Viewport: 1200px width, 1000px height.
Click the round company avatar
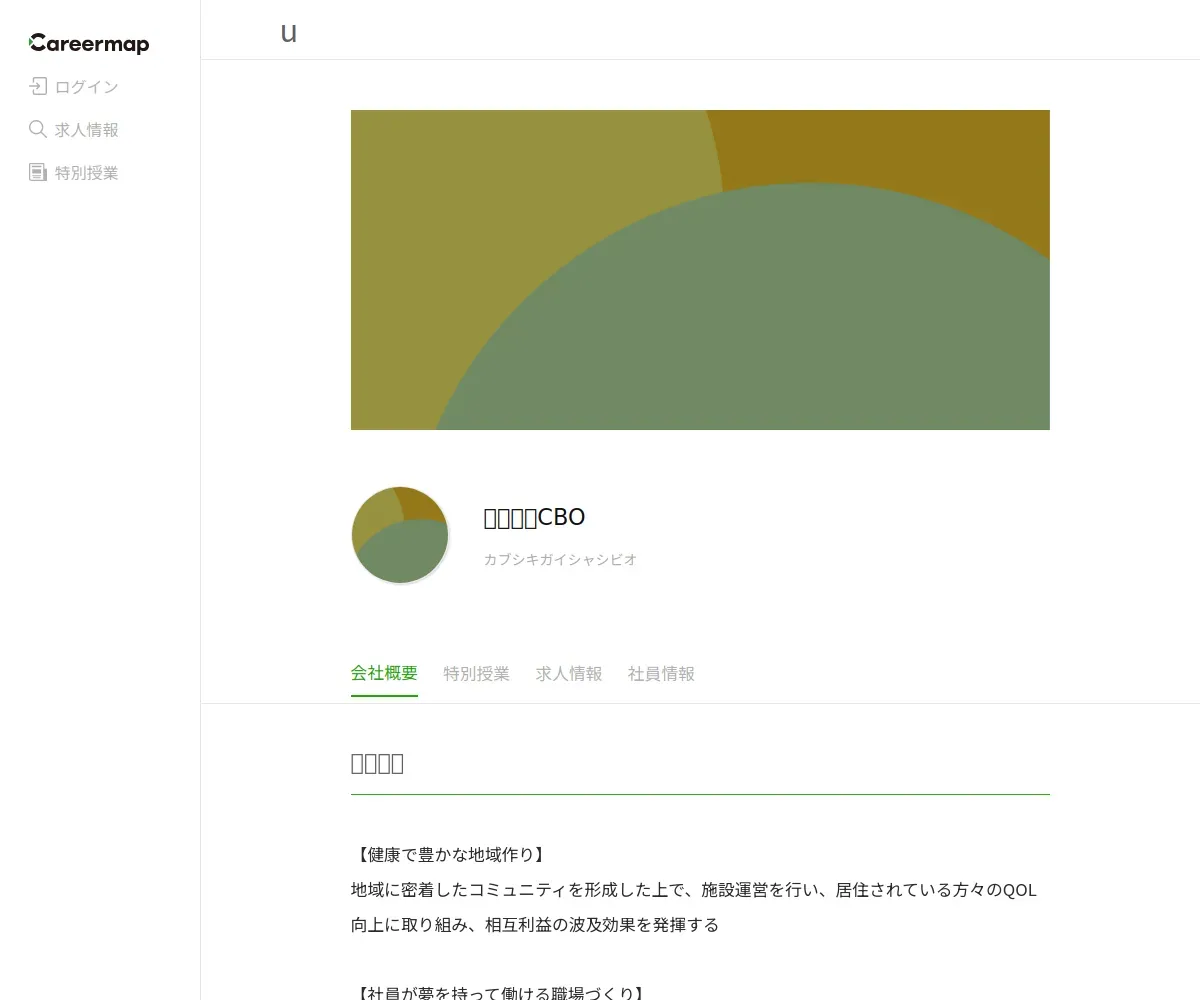[400, 535]
